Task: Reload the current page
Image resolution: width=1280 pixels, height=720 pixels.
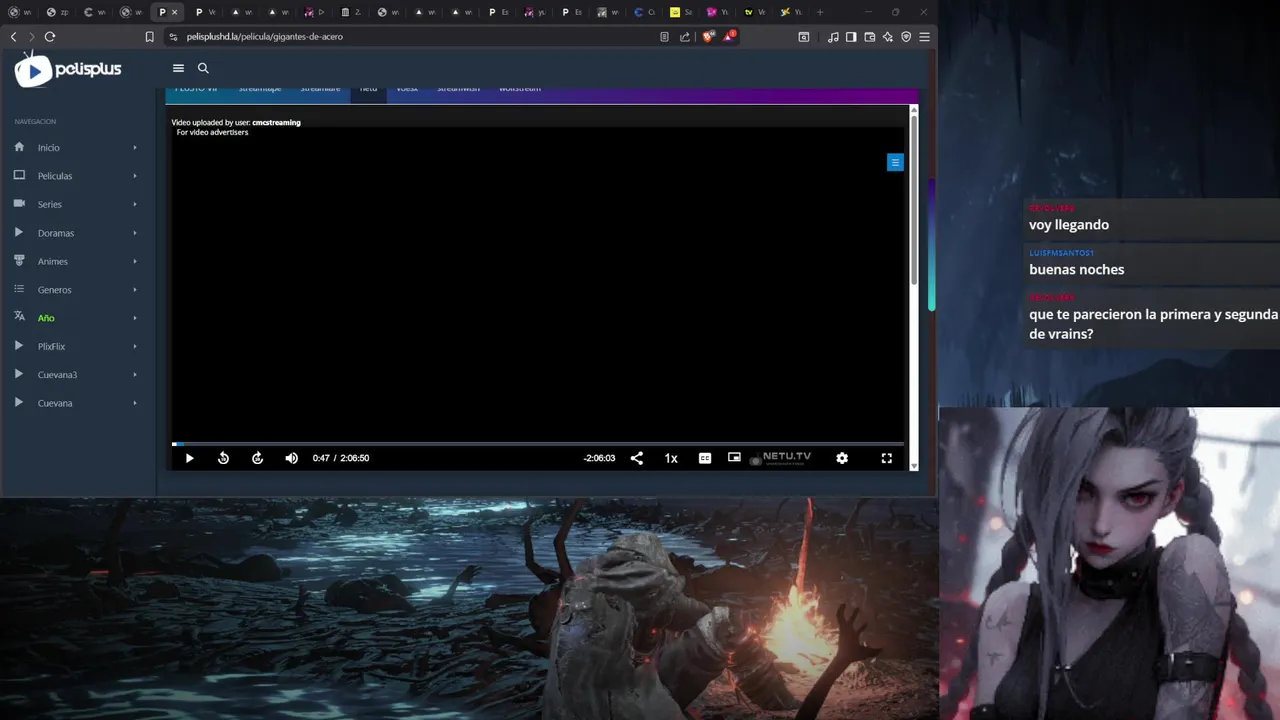Action: pyautogui.click(x=49, y=37)
